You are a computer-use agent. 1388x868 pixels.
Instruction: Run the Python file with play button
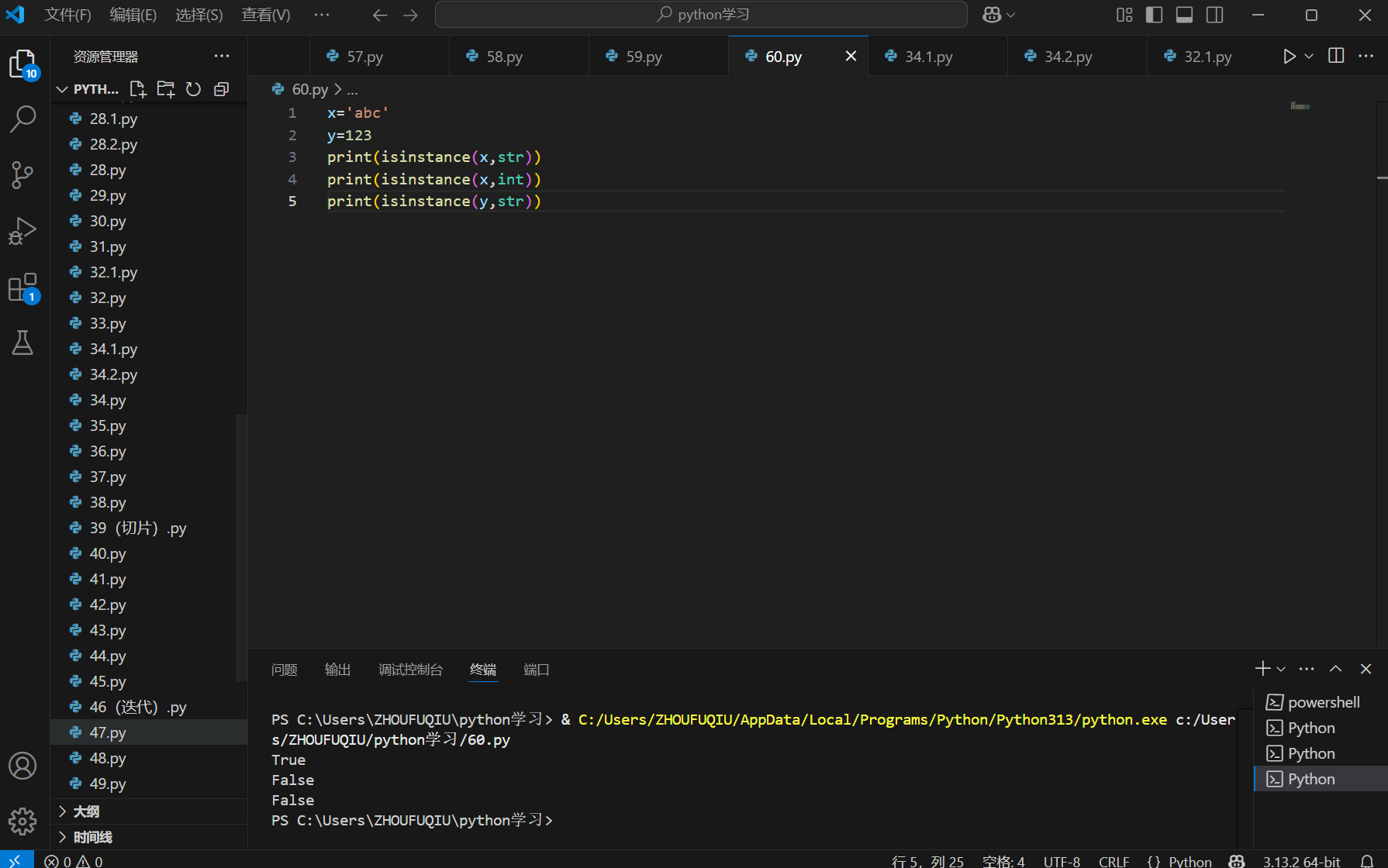point(1289,57)
